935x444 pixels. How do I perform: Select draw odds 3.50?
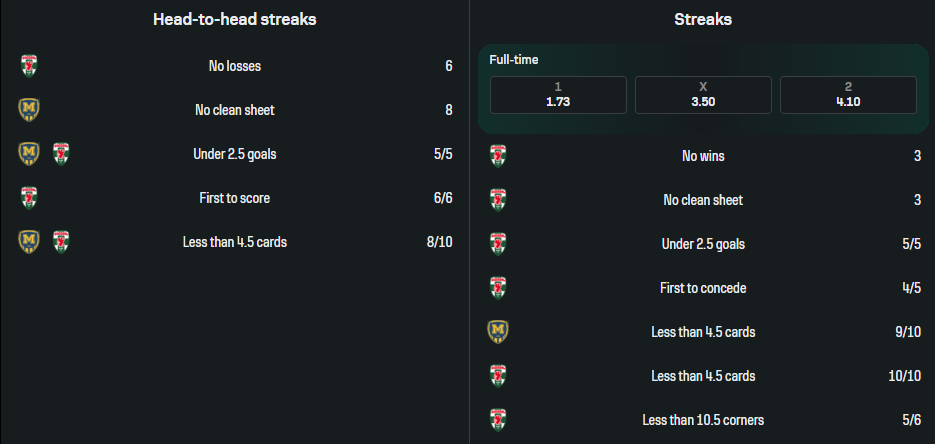click(x=703, y=95)
